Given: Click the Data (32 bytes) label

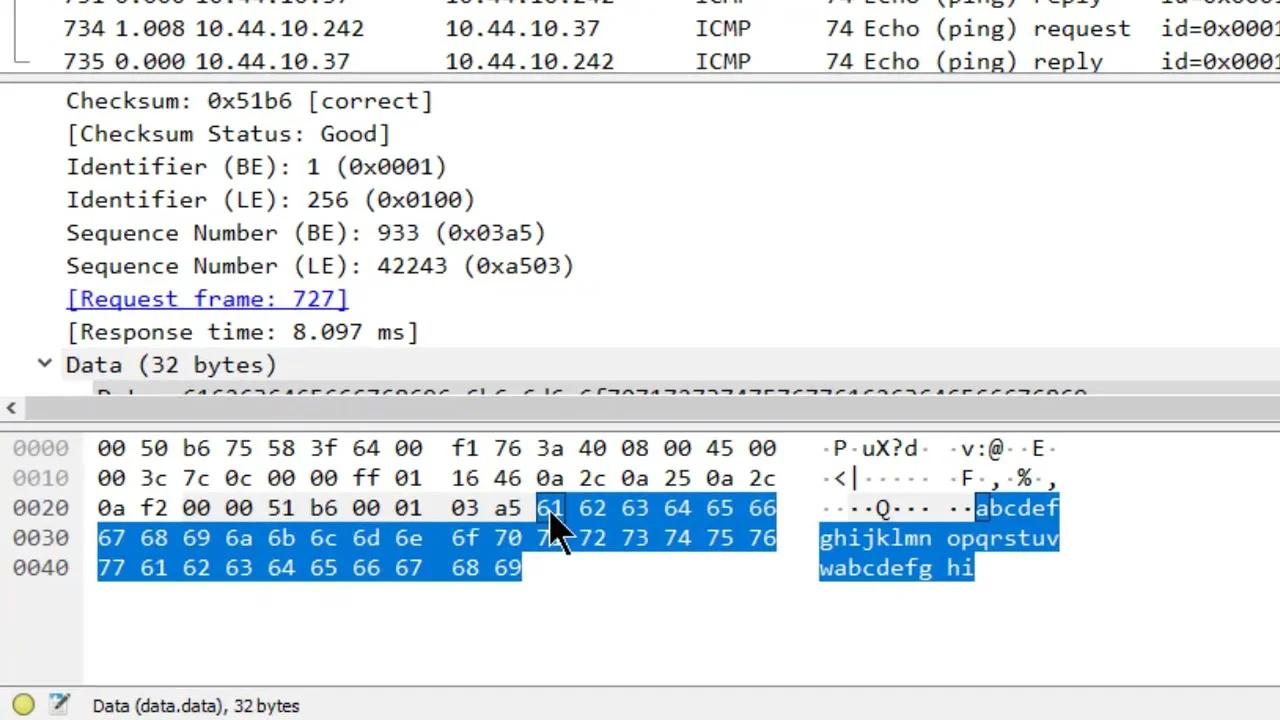Looking at the screenshot, I should [171, 365].
